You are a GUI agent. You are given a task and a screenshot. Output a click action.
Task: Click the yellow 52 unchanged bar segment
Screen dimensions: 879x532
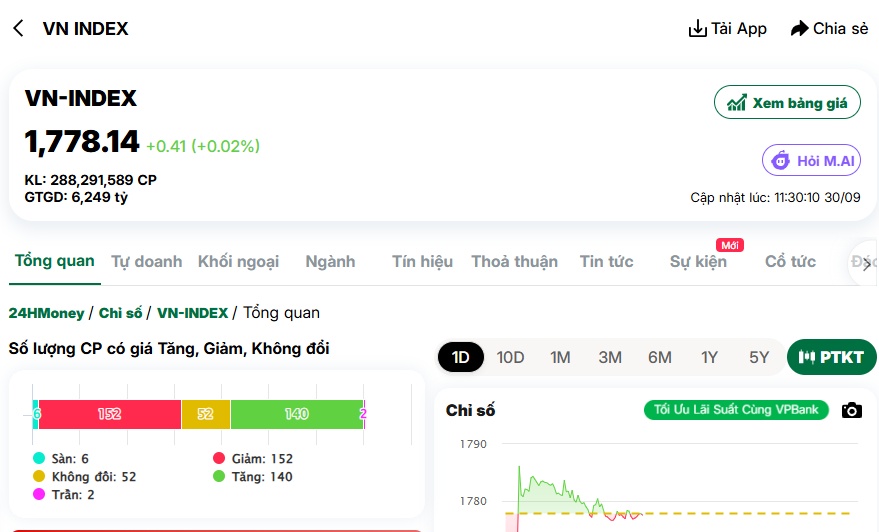206,414
